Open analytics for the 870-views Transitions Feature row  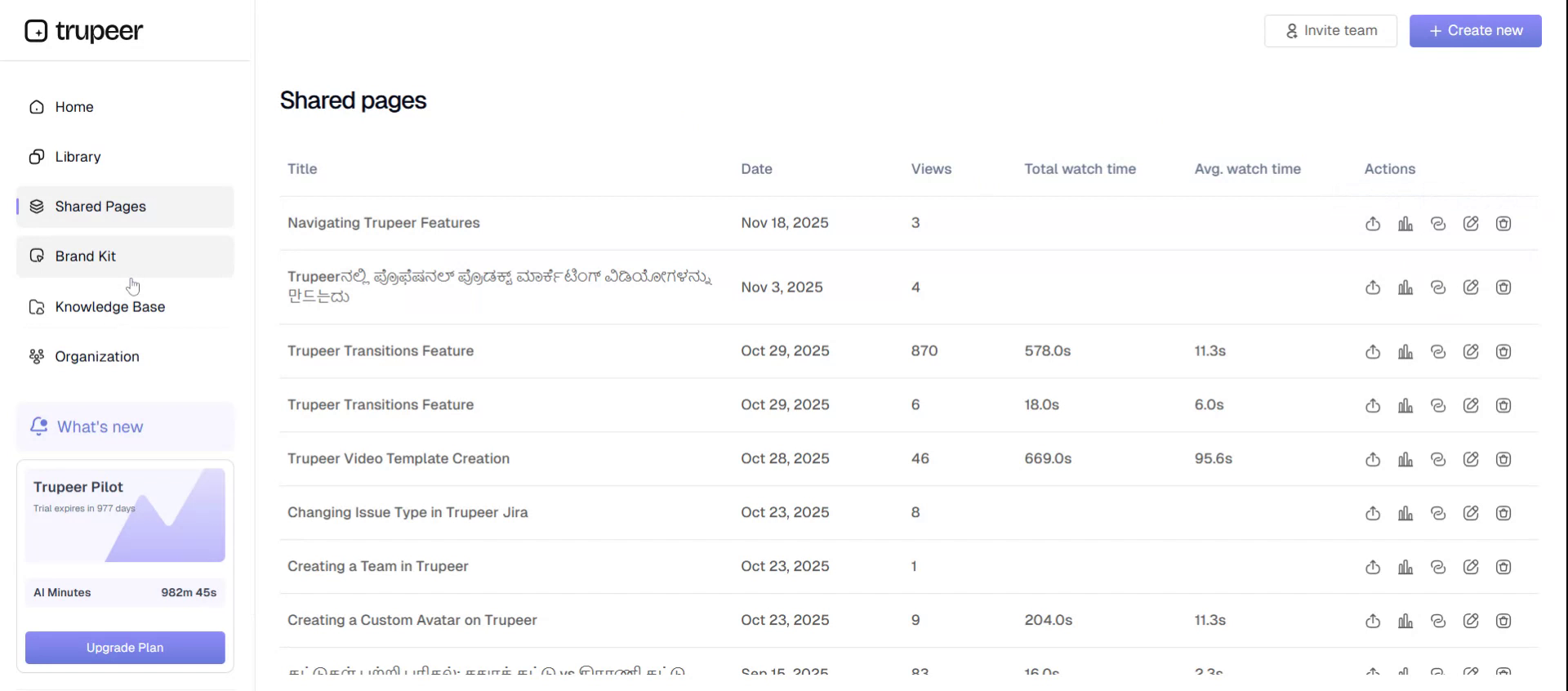(1405, 351)
